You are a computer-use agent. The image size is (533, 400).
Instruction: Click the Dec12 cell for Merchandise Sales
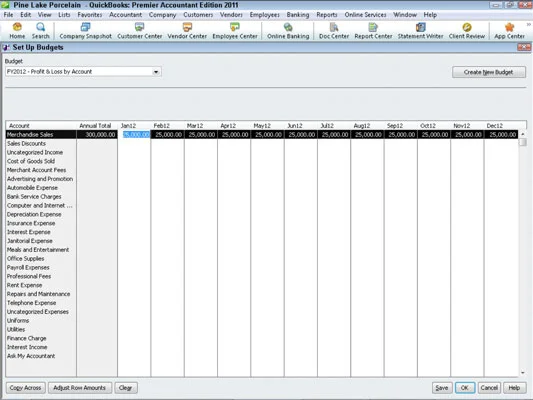point(501,135)
